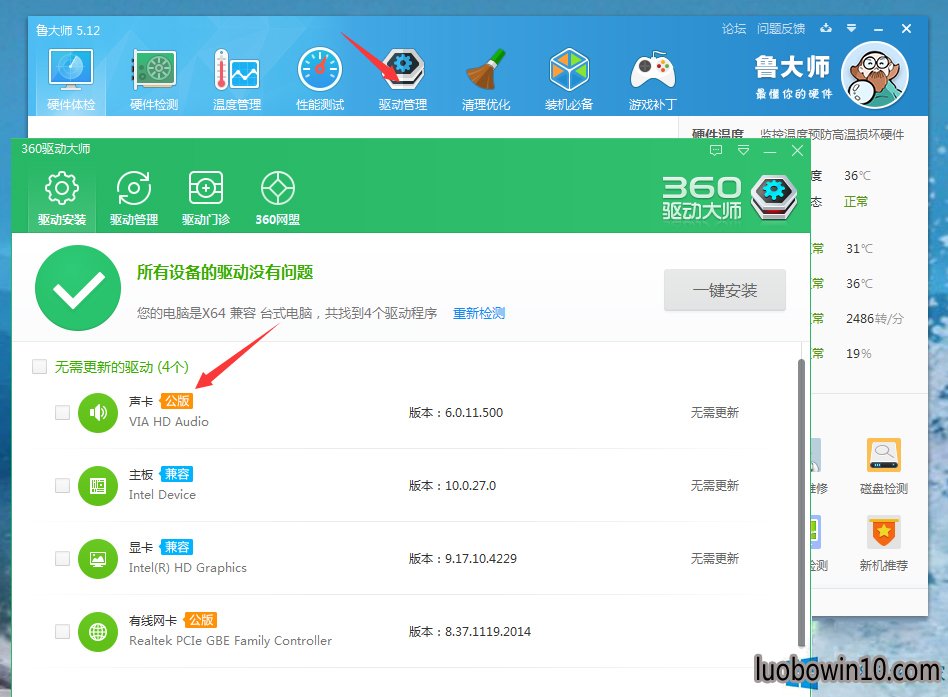Click 无需更新 status for 声卡
The height and width of the screenshot is (697, 948).
tap(715, 413)
